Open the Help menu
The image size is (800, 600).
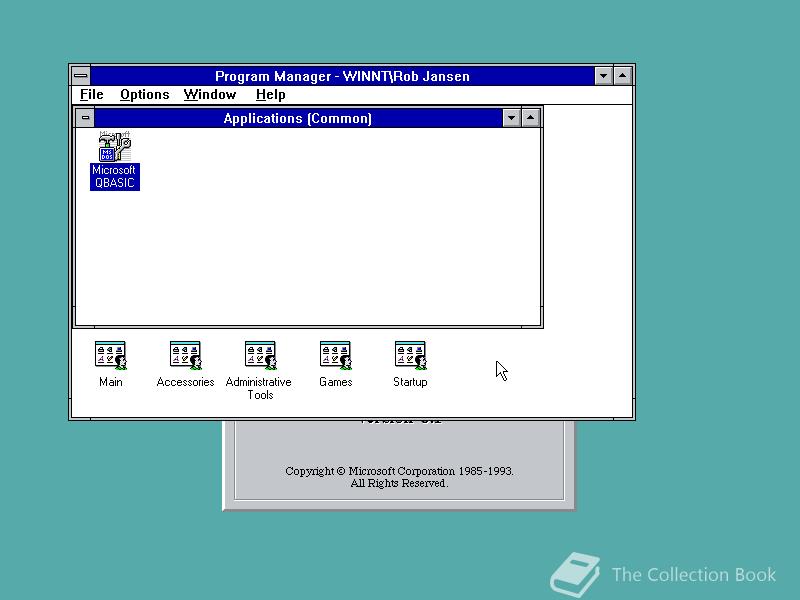click(270, 94)
